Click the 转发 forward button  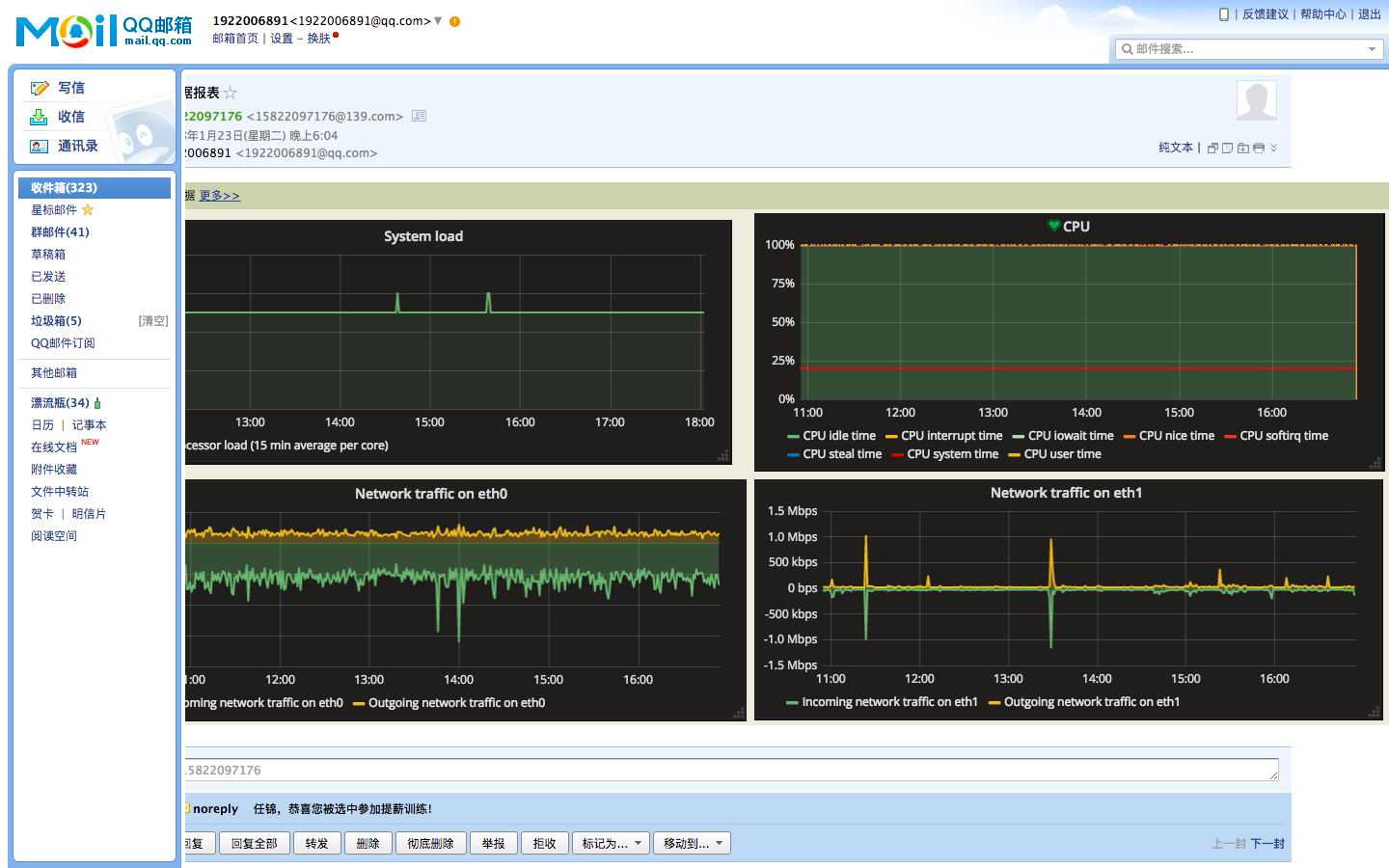point(316,843)
